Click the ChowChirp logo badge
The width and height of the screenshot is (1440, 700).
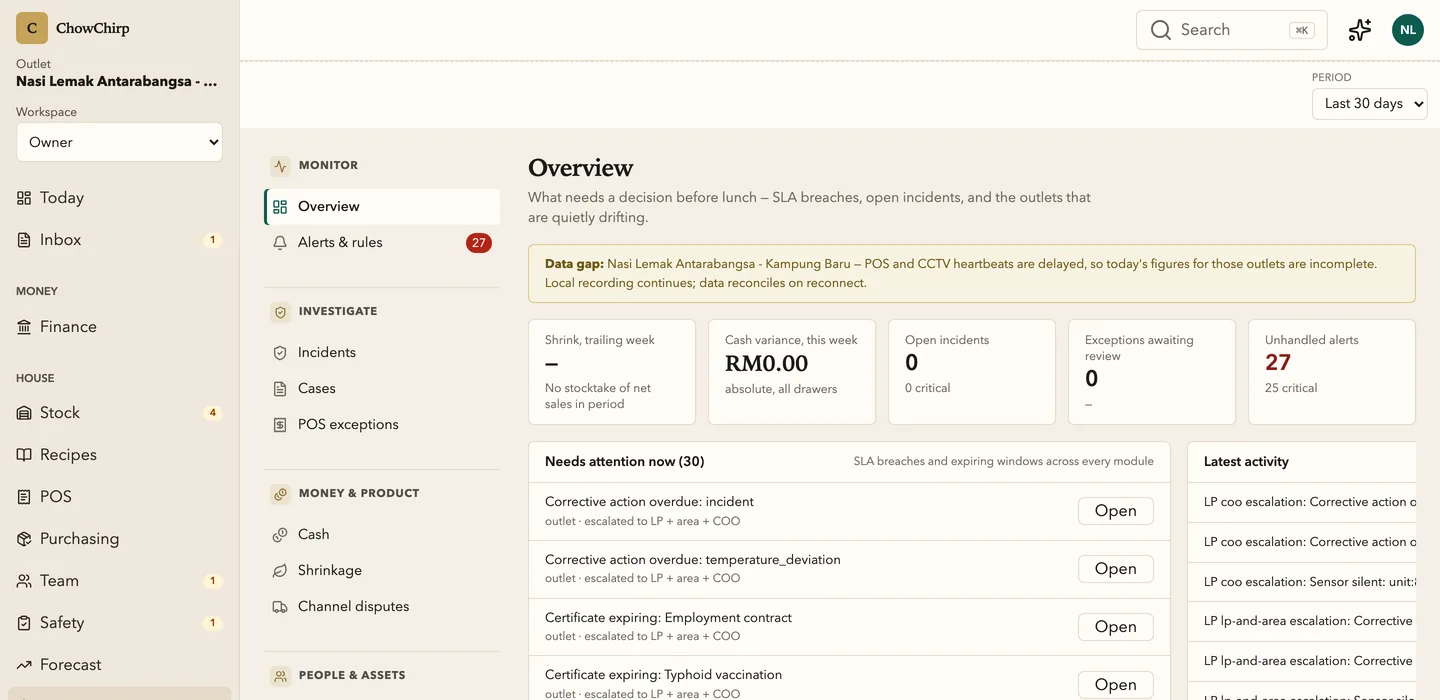(32, 28)
